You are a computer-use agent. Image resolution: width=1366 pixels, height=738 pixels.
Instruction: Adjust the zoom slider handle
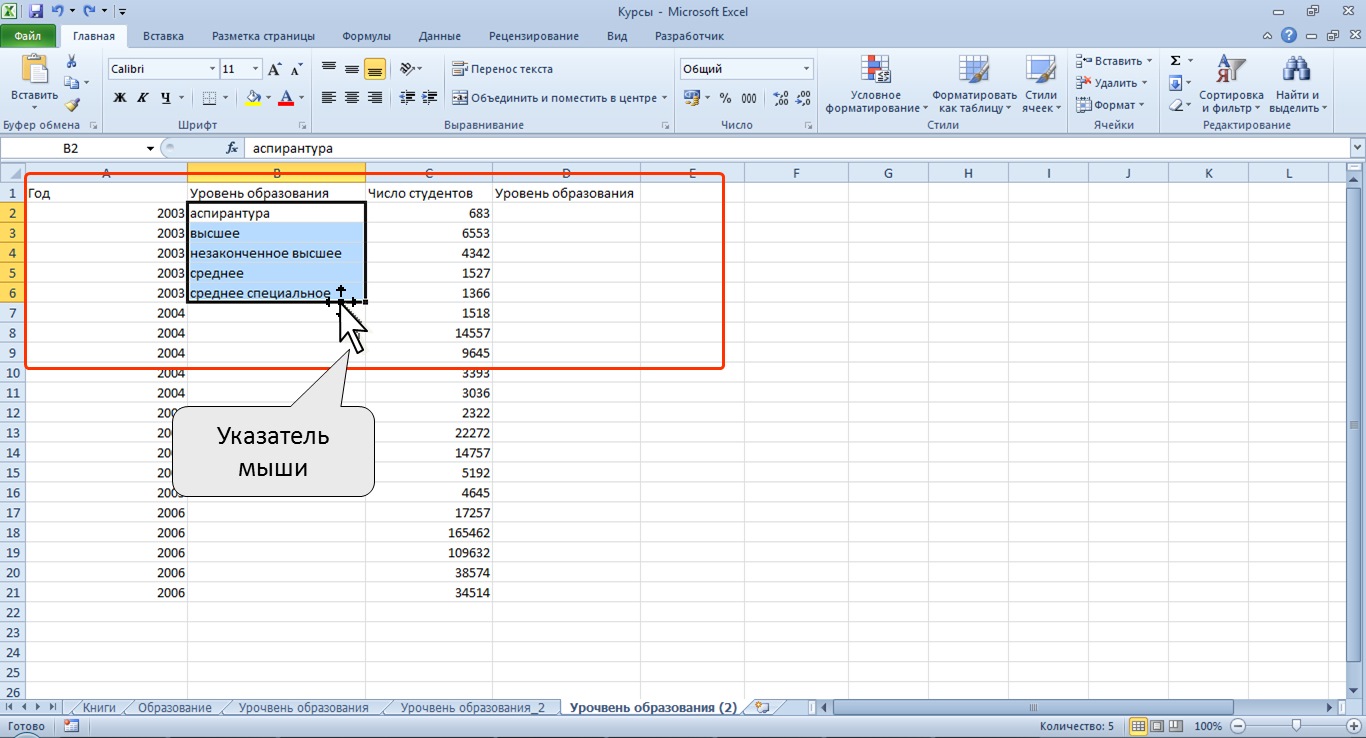tap(1296, 726)
